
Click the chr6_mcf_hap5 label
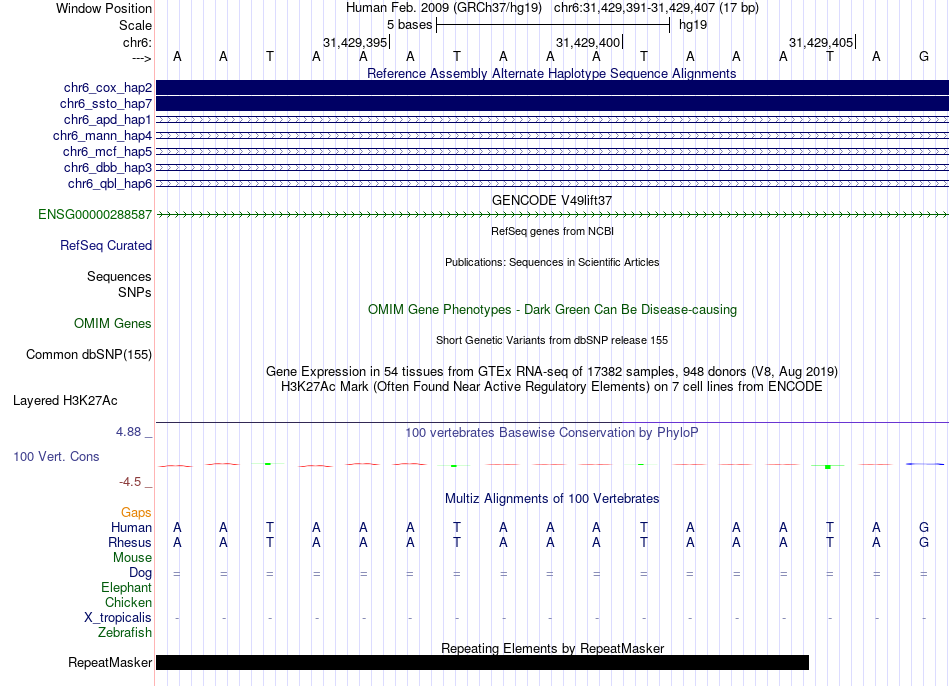click(x=107, y=152)
